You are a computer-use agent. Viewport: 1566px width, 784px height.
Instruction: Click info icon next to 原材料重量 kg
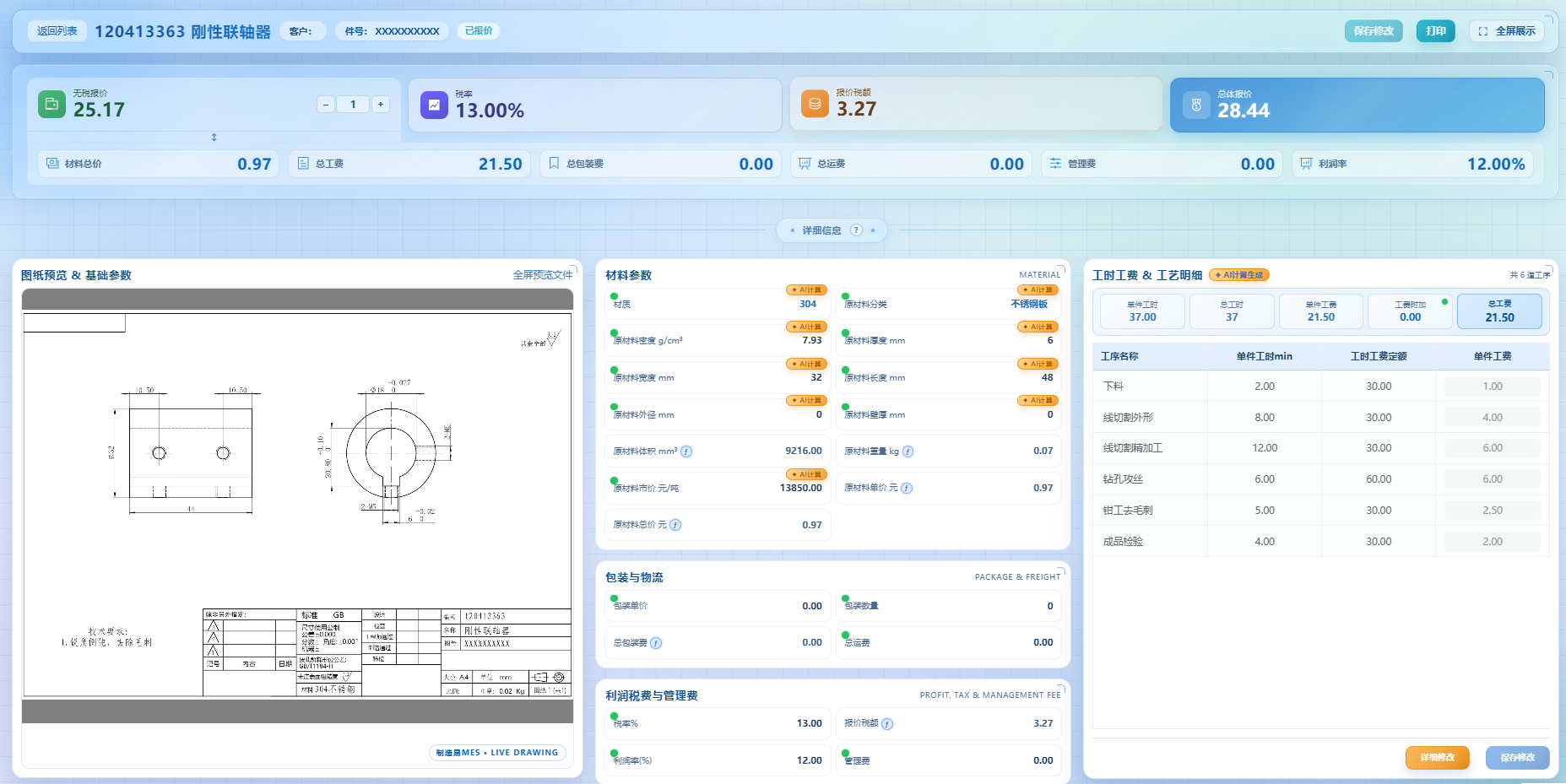point(908,451)
